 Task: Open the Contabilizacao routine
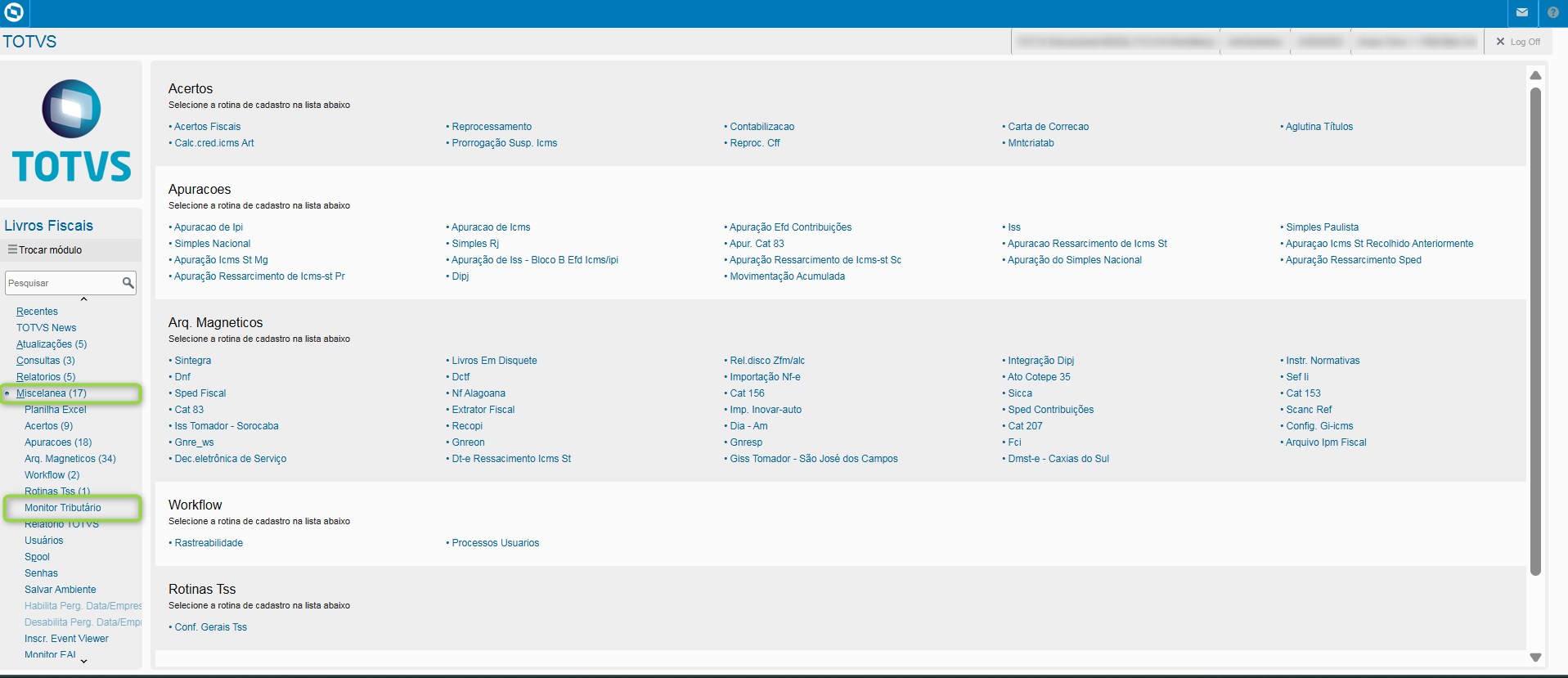762,127
